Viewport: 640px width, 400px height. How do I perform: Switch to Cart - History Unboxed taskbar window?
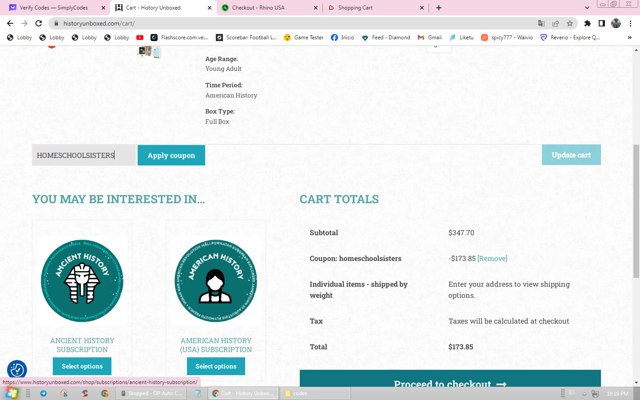pos(244,393)
